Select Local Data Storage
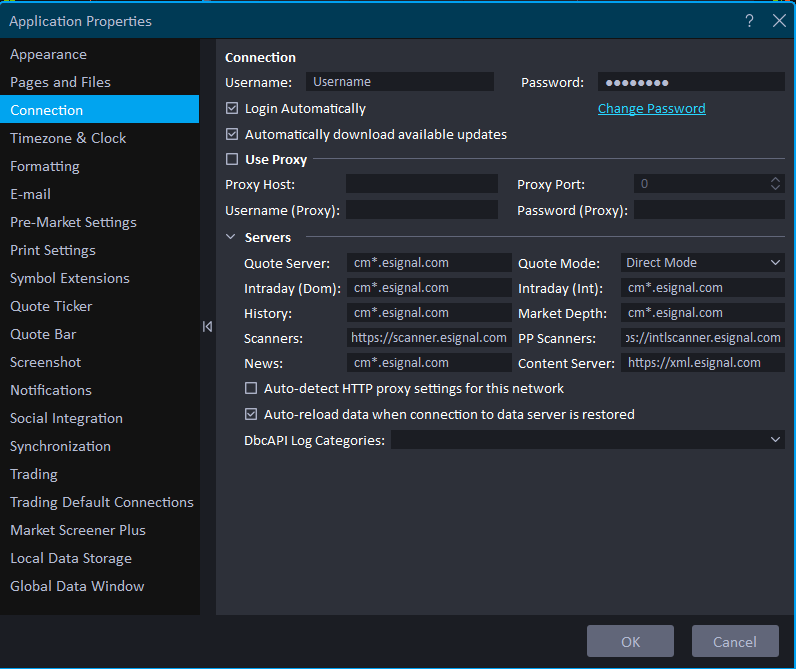Image resolution: width=796 pixels, height=669 pixels. point(100,558)
